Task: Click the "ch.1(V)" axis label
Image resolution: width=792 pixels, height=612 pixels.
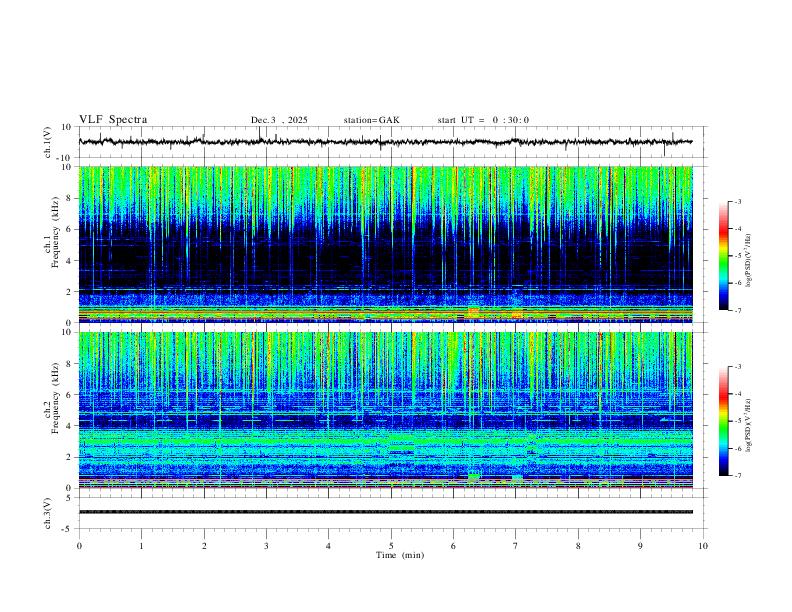Action: (48, 142)
